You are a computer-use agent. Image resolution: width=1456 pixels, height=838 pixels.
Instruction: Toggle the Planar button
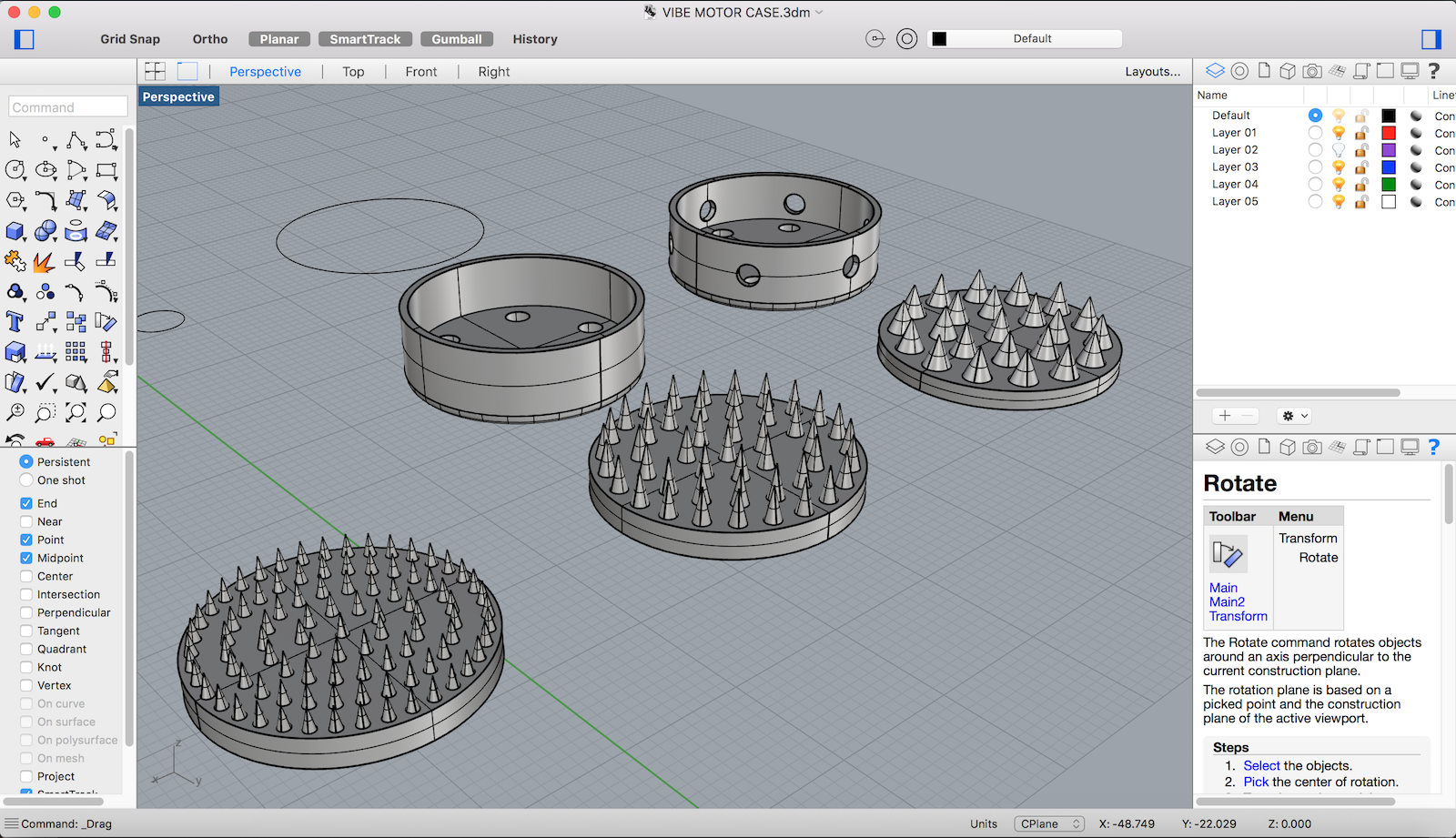pyautogui.click(x=279, y=39)
